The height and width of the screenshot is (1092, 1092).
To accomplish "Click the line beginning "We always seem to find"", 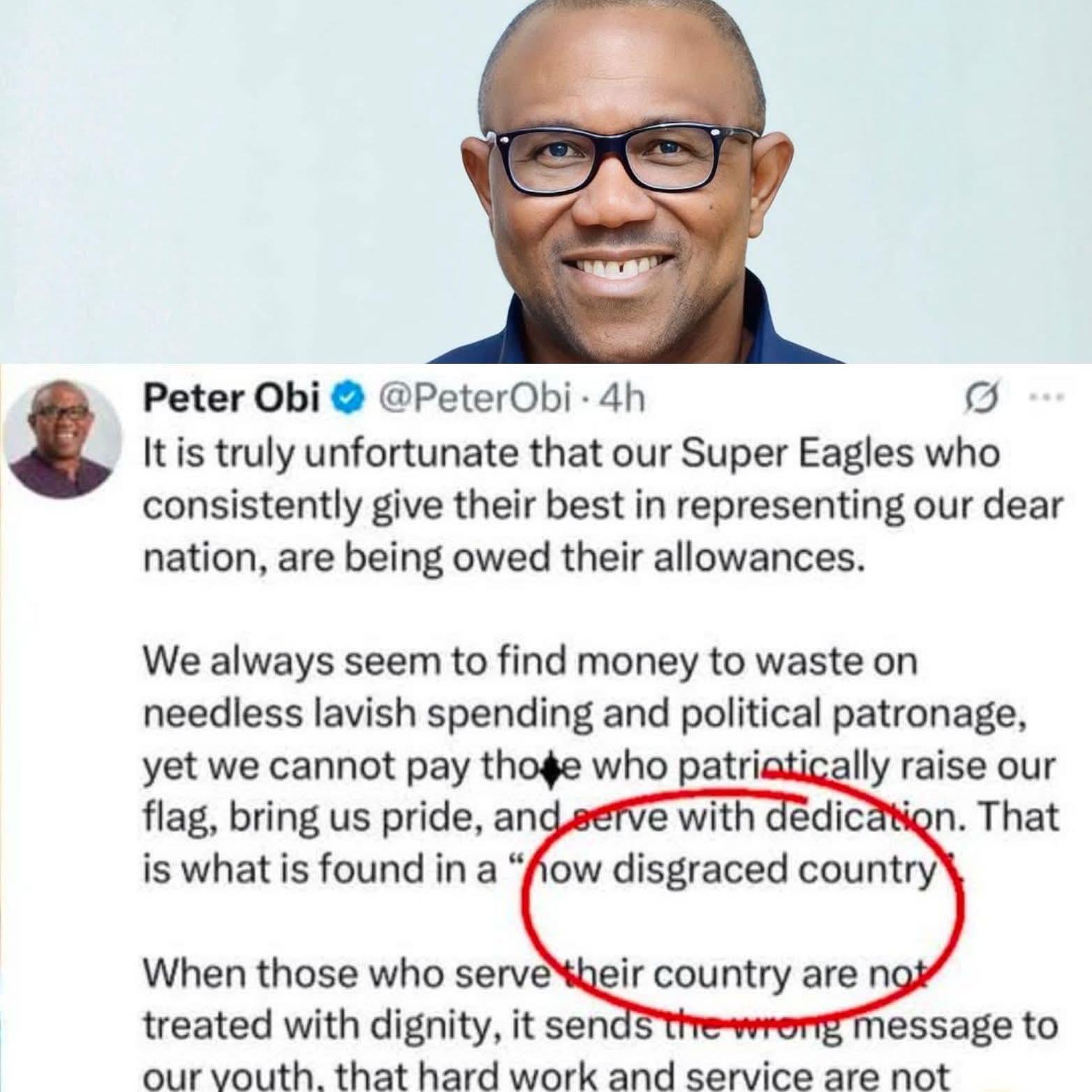I will (x=530, y=662).
